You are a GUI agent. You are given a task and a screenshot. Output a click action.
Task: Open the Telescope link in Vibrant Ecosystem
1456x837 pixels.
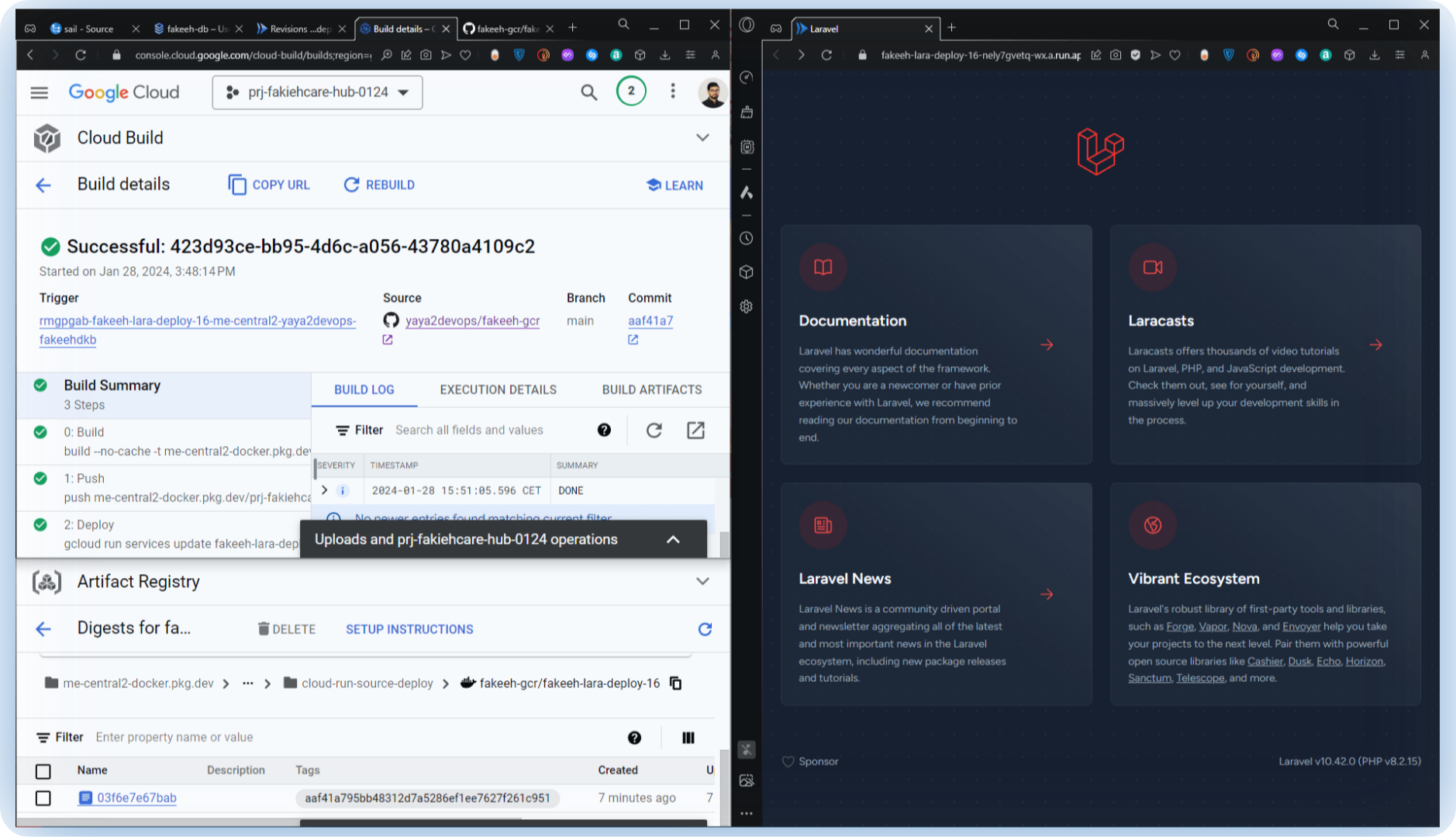(1200, 678)
